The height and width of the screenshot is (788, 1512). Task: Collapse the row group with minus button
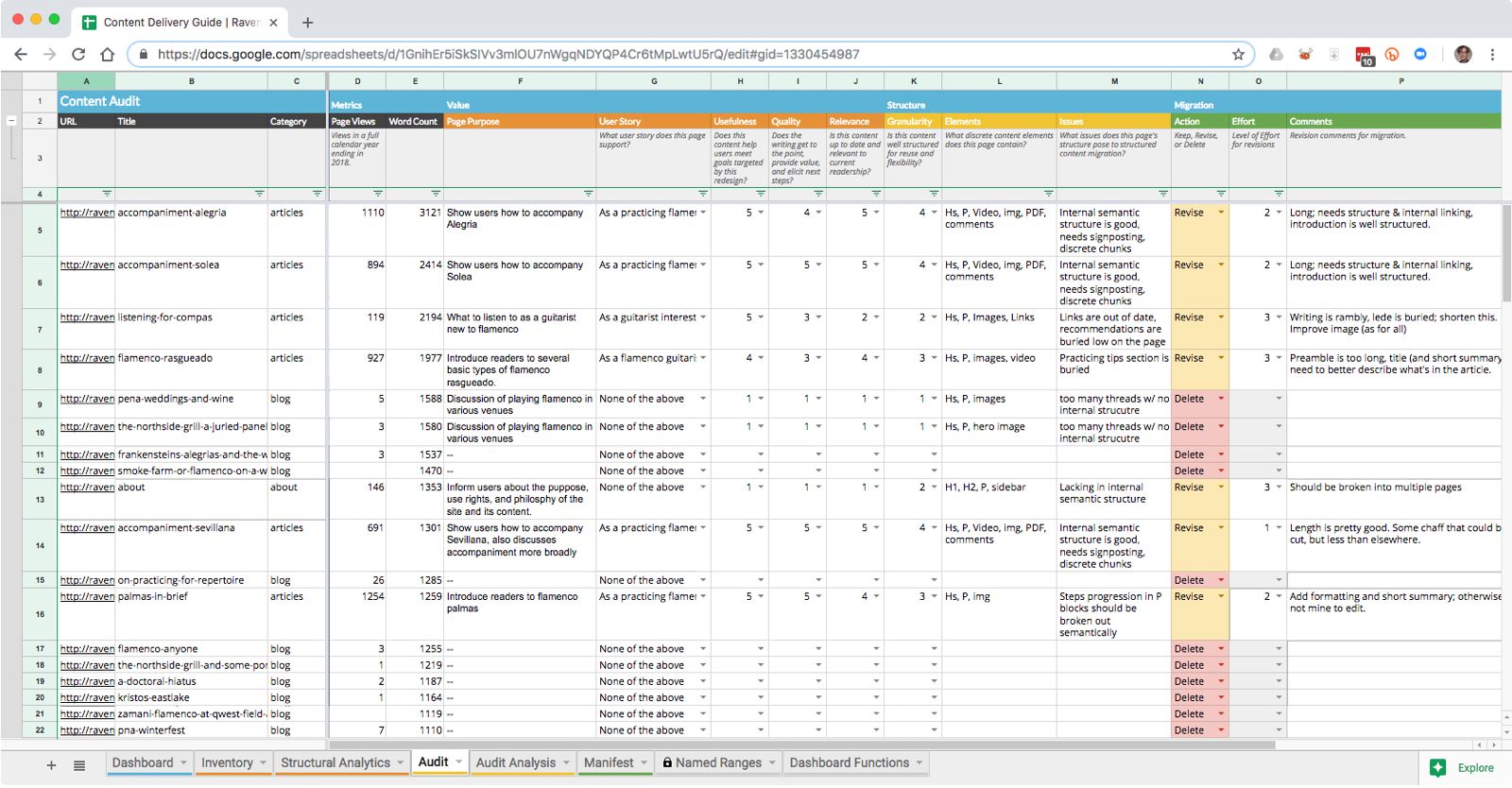[11, 121]
